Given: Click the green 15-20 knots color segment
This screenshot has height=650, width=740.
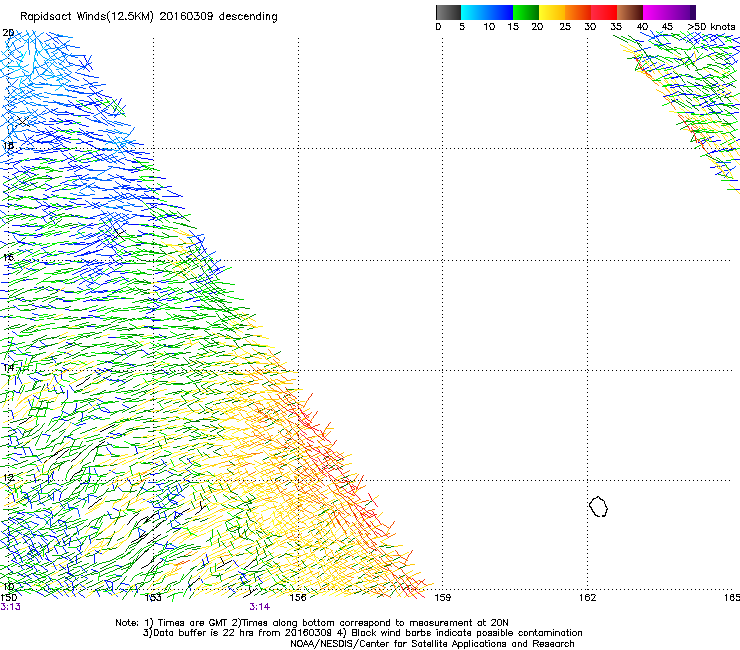Looking at the screenshot, I should (x=526, y=12).
